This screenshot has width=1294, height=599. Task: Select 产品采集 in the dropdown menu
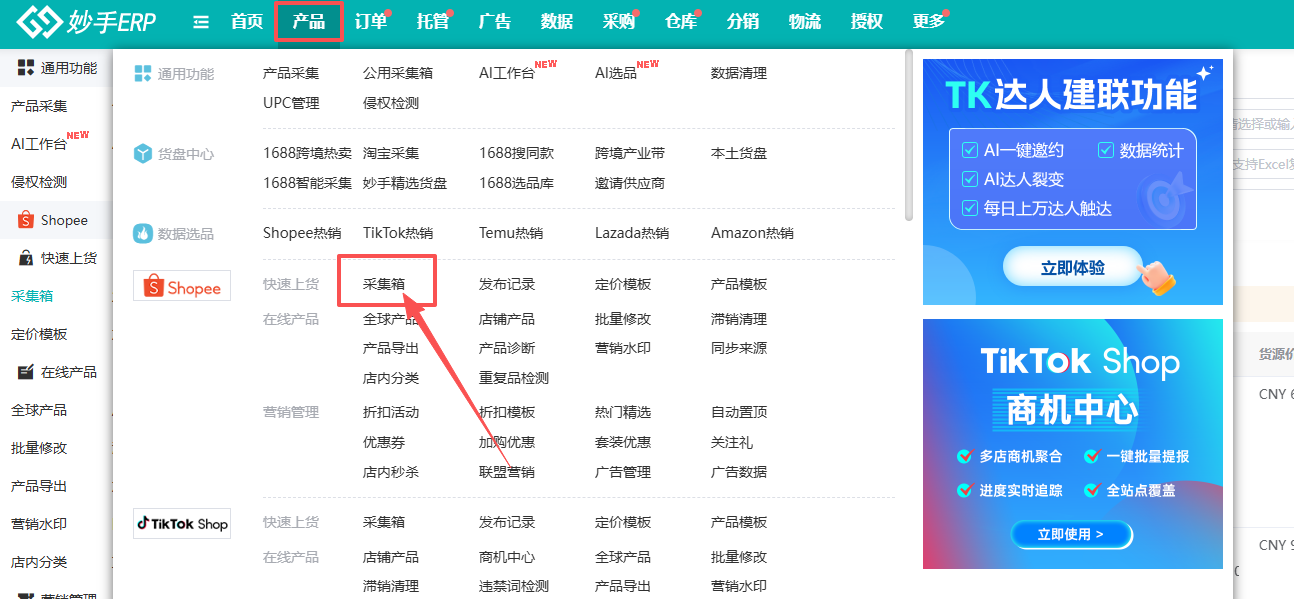point(291,73)
